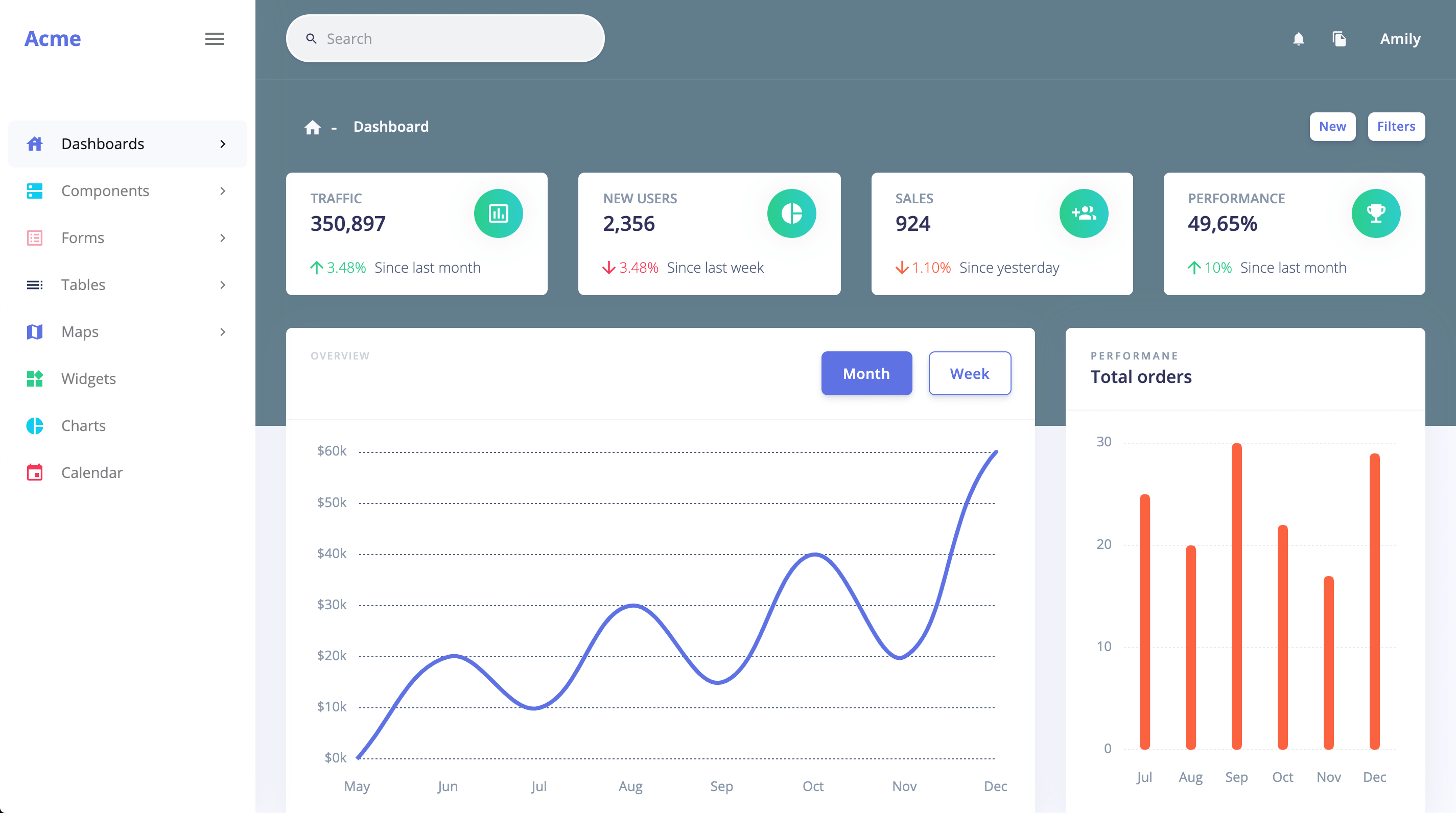This screenshot has height=813, width=1456.
Task: Click the copy/documents icon in the top bar
Action: point(1340,38)
